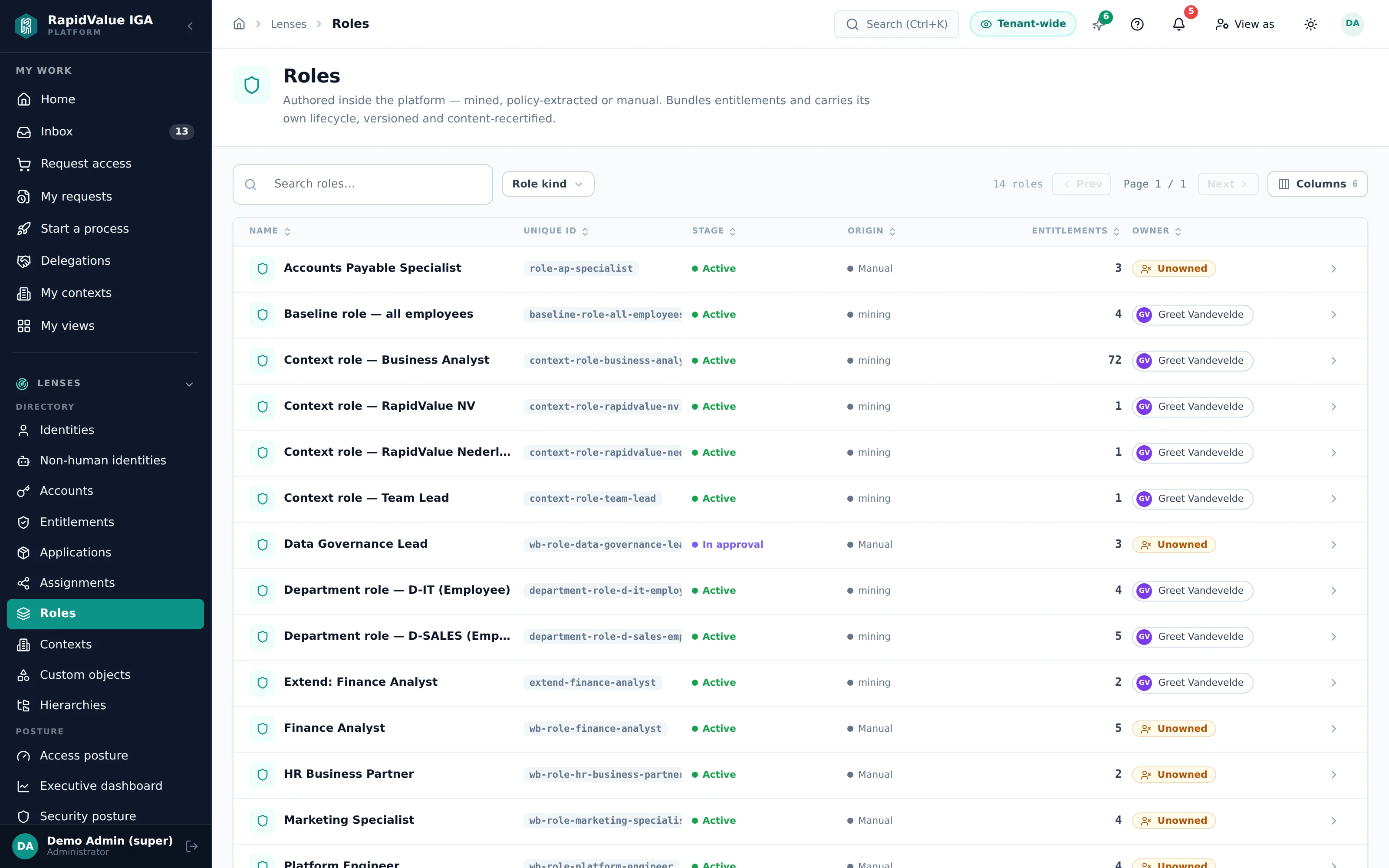Screen dimensions: 1389x868
Task: Click the Lenses breadcrumb link
Action: [288, 24]
